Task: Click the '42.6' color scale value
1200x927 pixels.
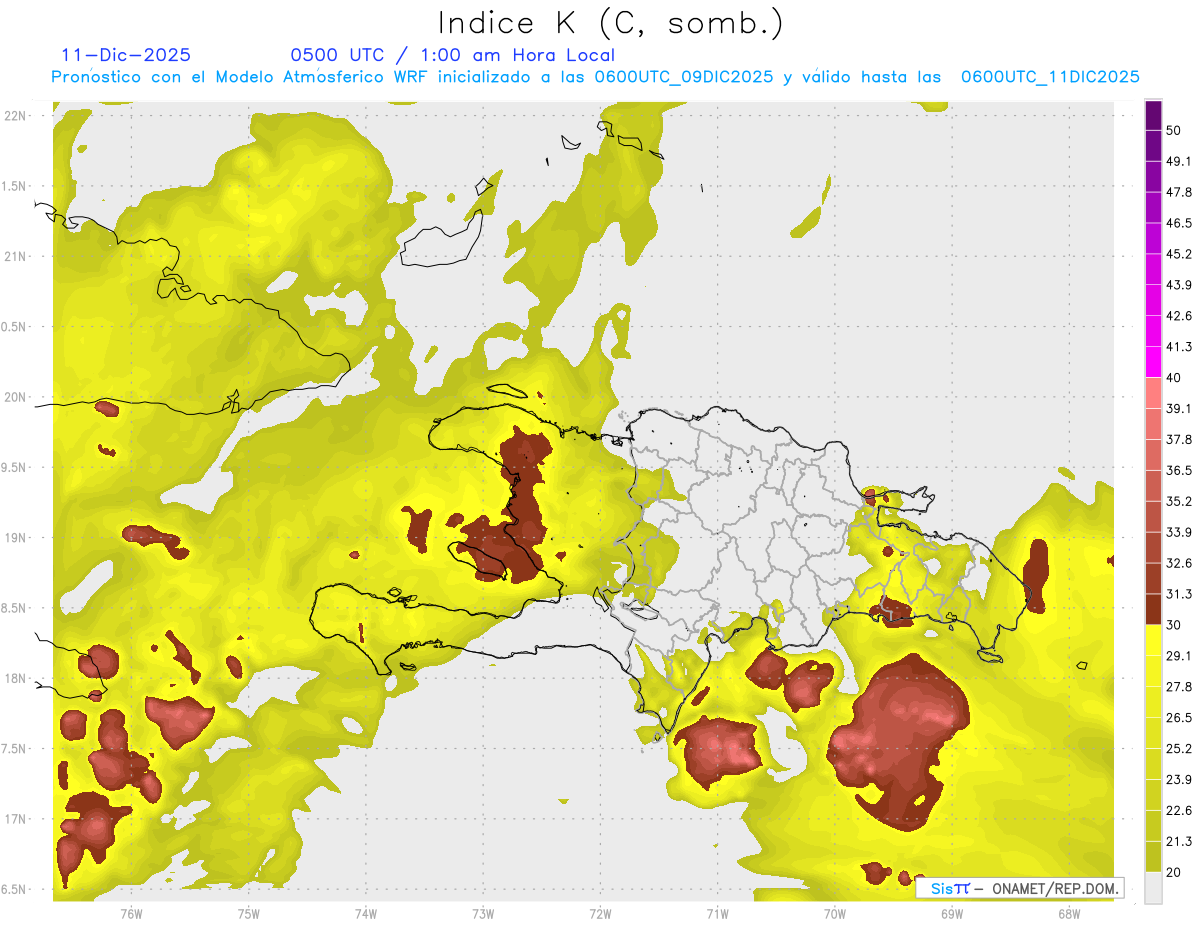Action: (1180, 316)
